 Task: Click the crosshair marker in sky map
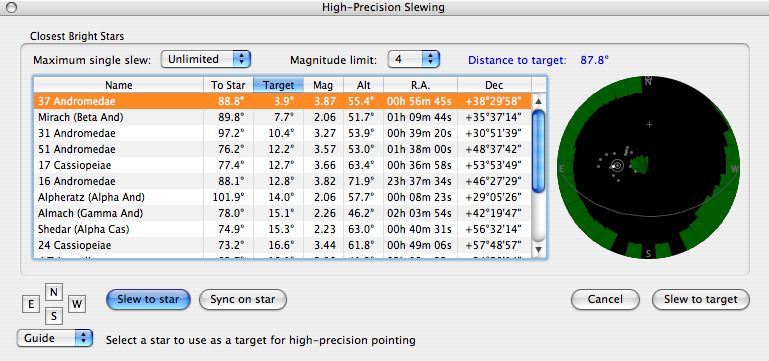pos(649,125)
